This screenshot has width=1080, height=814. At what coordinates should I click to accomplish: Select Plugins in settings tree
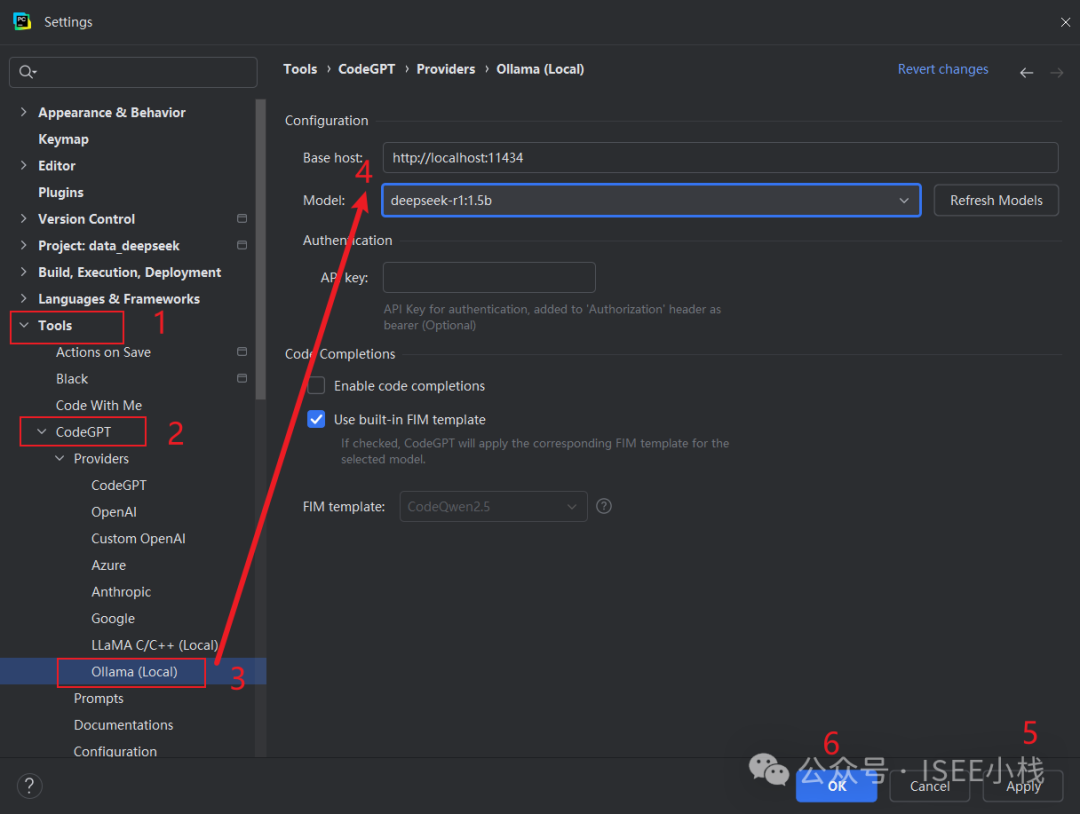tap(61, 192)
